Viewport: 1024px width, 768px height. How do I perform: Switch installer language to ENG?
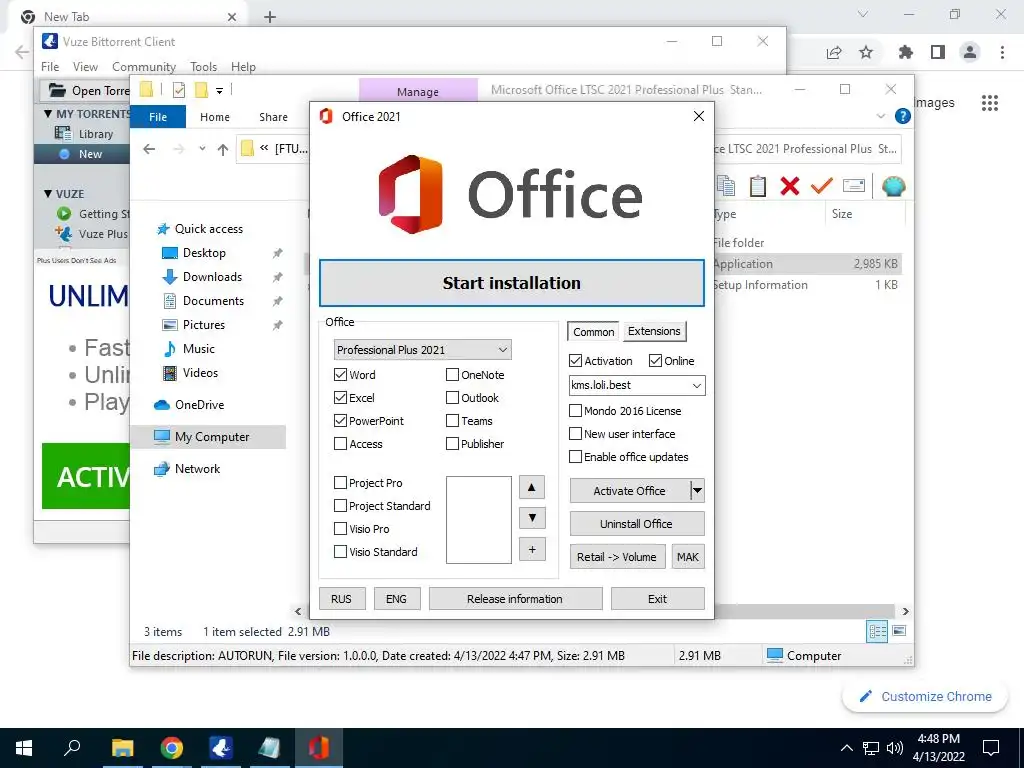[396, 599]
